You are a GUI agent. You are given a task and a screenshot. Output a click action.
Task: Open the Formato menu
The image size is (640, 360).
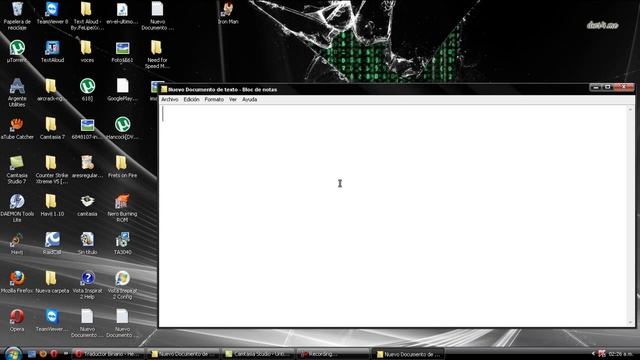[214, 100]
